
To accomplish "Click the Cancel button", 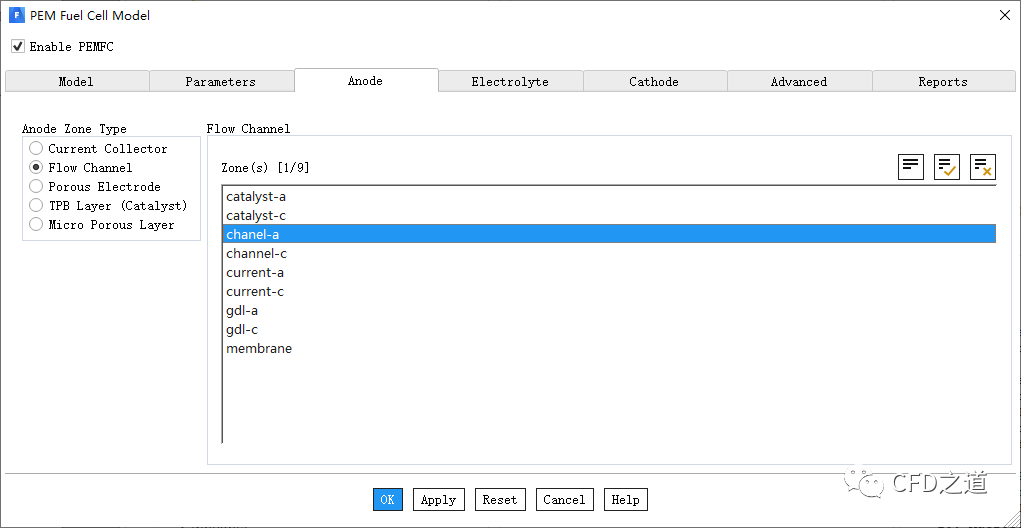I will [x=565, y=499].
